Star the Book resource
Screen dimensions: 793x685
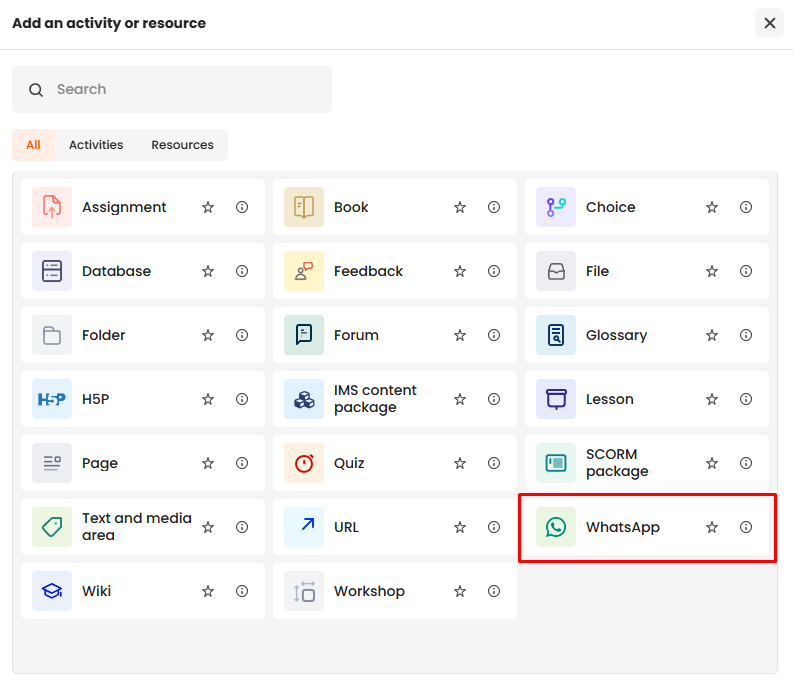pos(460,207)
